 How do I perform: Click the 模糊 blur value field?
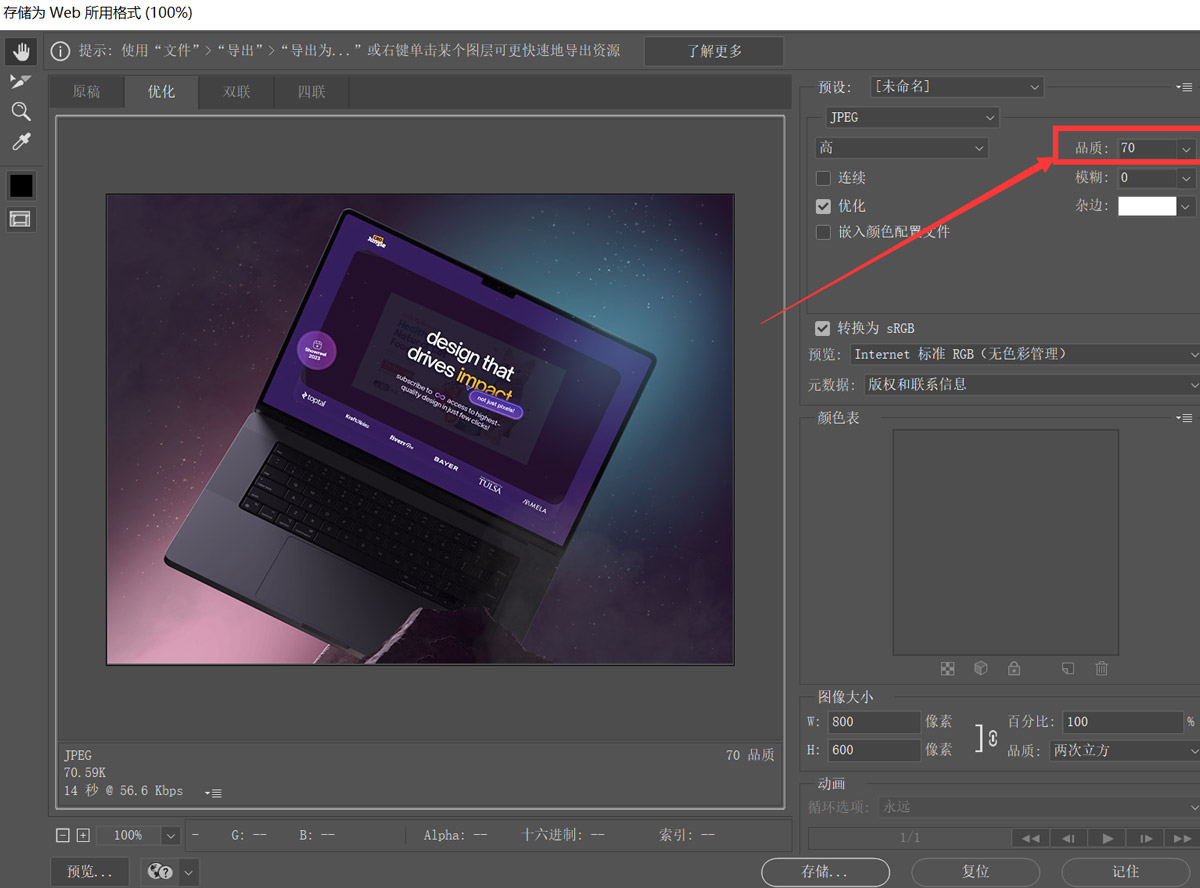click(x=1147, y=178)
